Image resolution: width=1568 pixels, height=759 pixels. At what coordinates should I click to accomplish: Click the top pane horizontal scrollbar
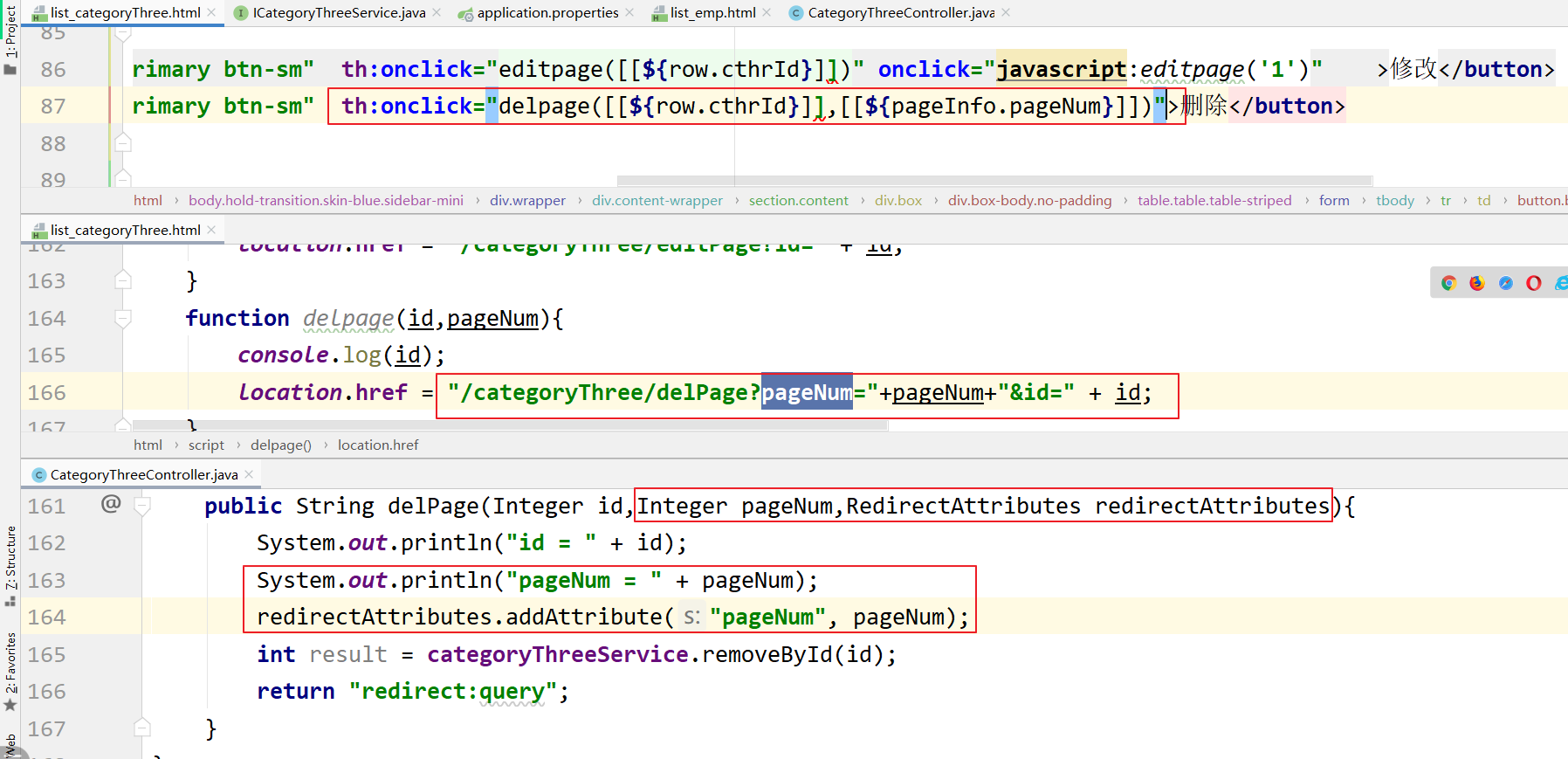coord(995,181)
